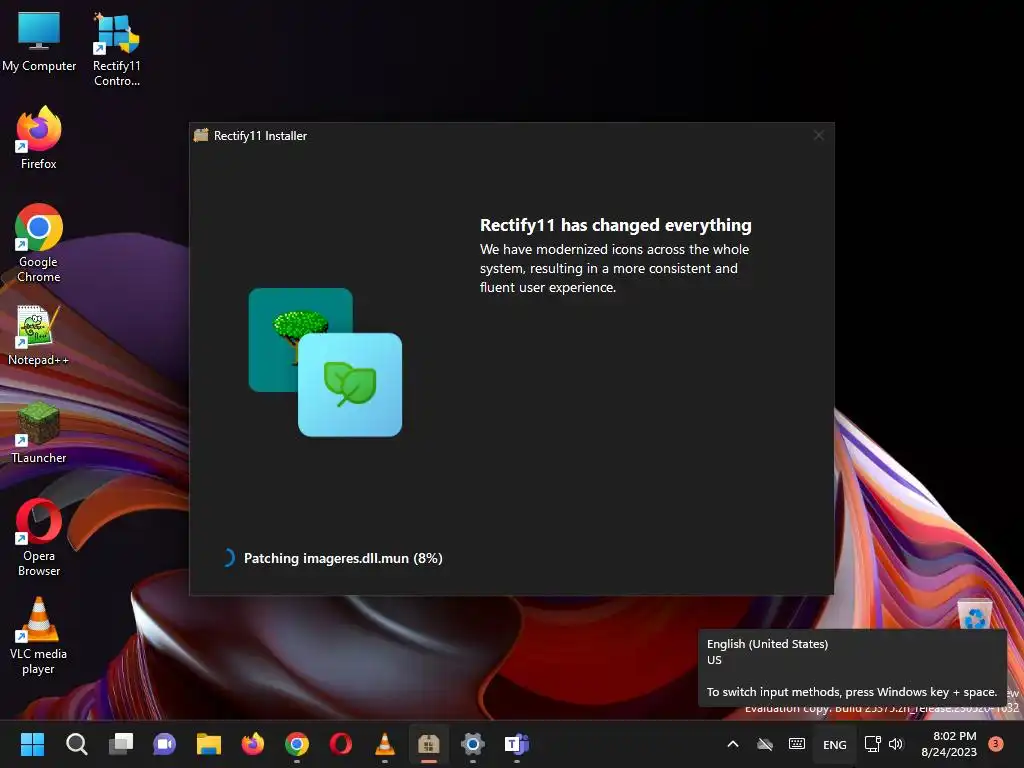Open the touch keyboard tray icon
Image resolution: width=1024 pixels, height=768 pixels.
pos(797,744)
